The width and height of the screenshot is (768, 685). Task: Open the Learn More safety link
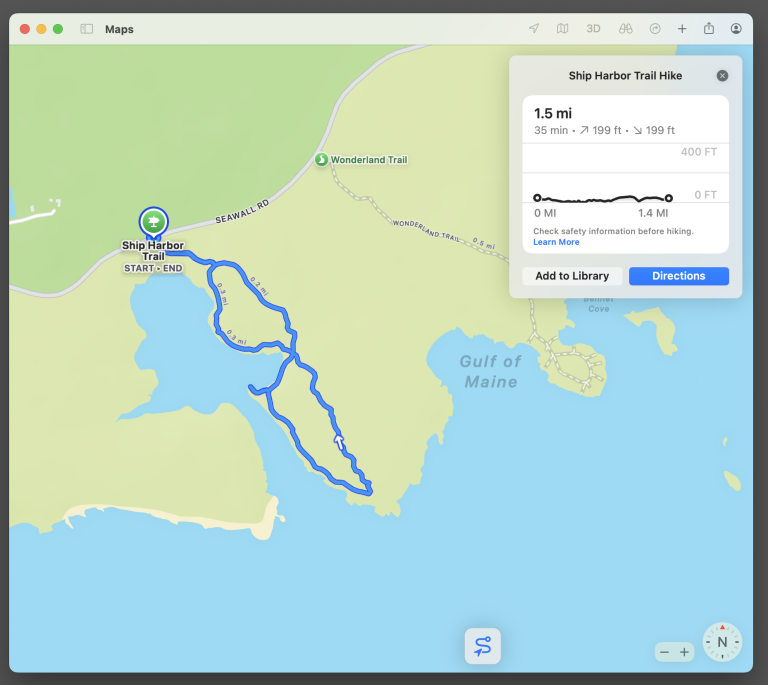[556, 242]
